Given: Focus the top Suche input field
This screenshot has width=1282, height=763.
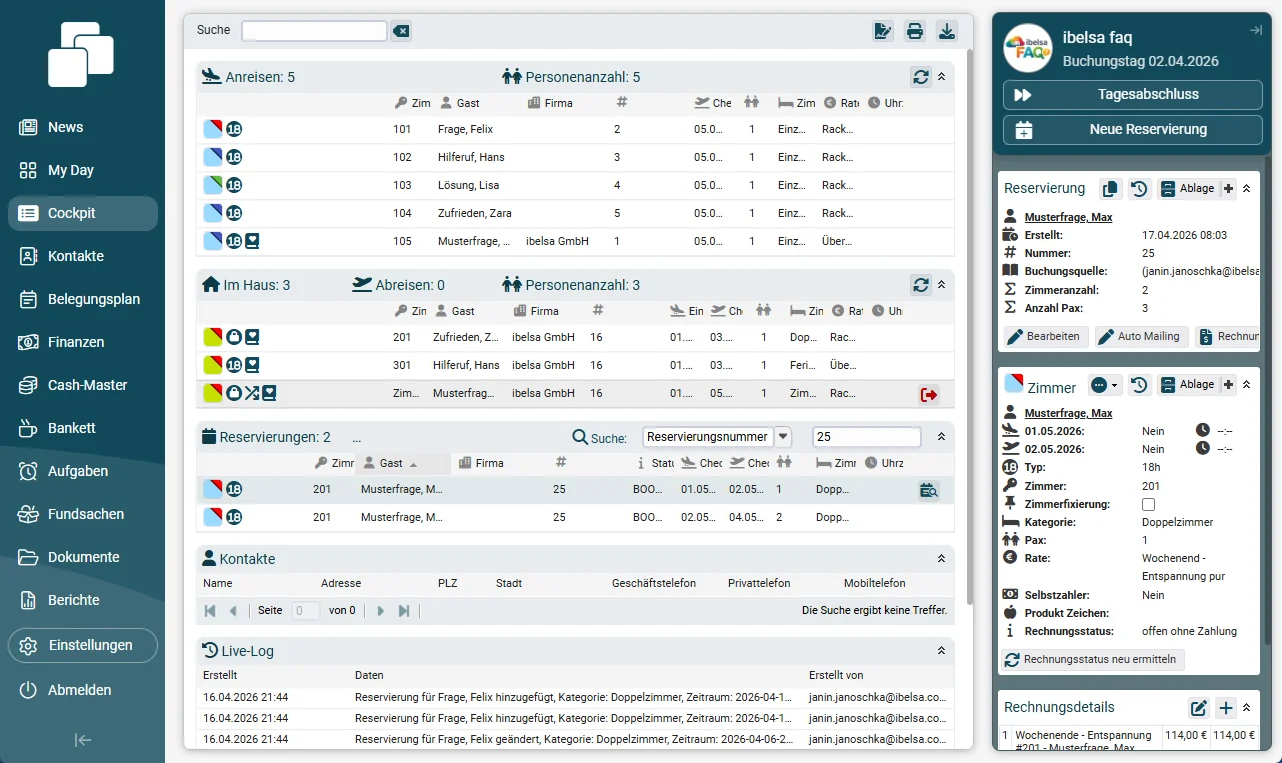Looking at the screenshot, I should 314,31.
